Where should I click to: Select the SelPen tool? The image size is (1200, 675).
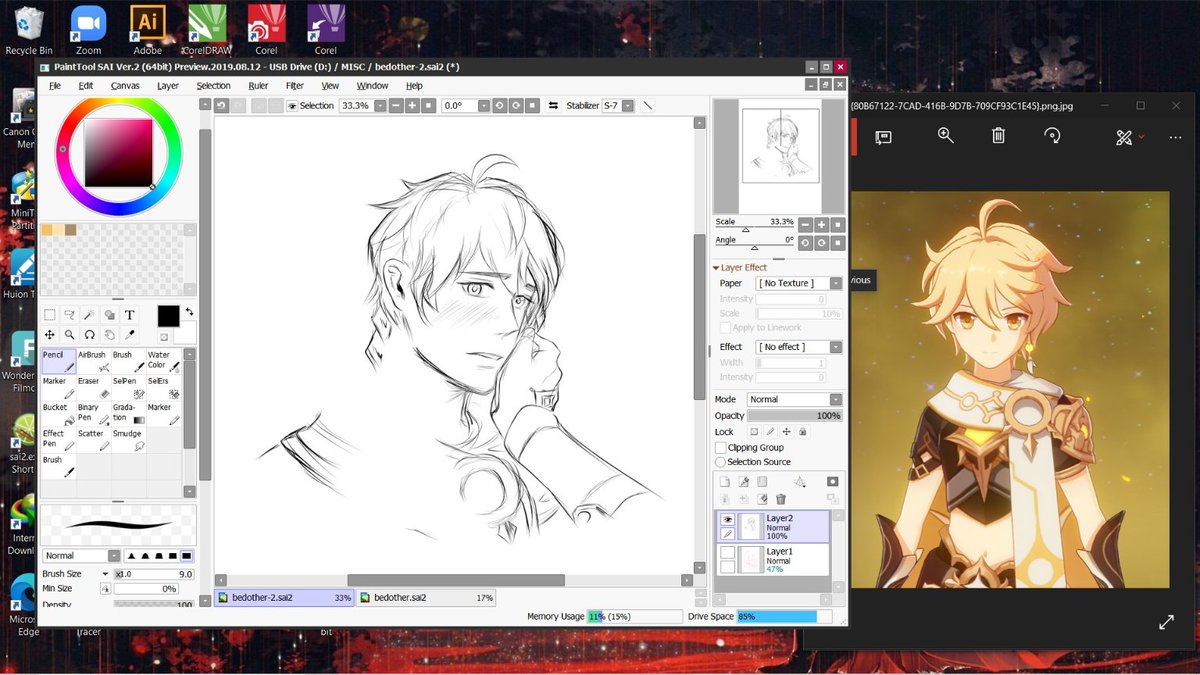128,387
